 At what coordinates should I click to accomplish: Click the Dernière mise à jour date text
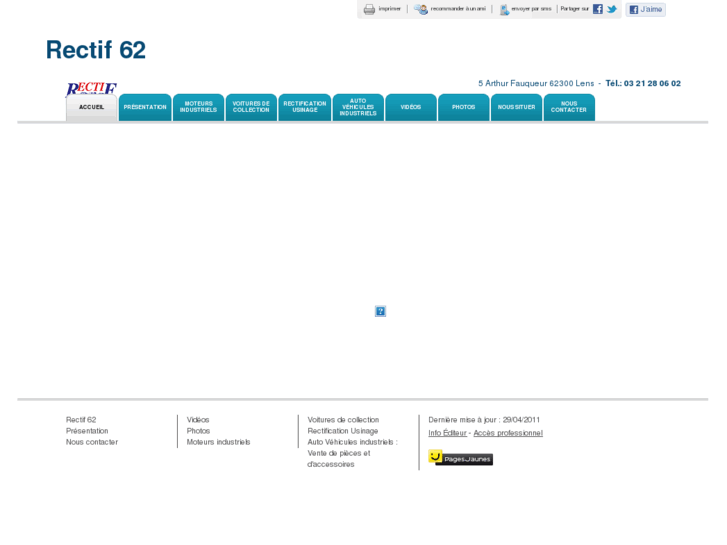point(484,420)
